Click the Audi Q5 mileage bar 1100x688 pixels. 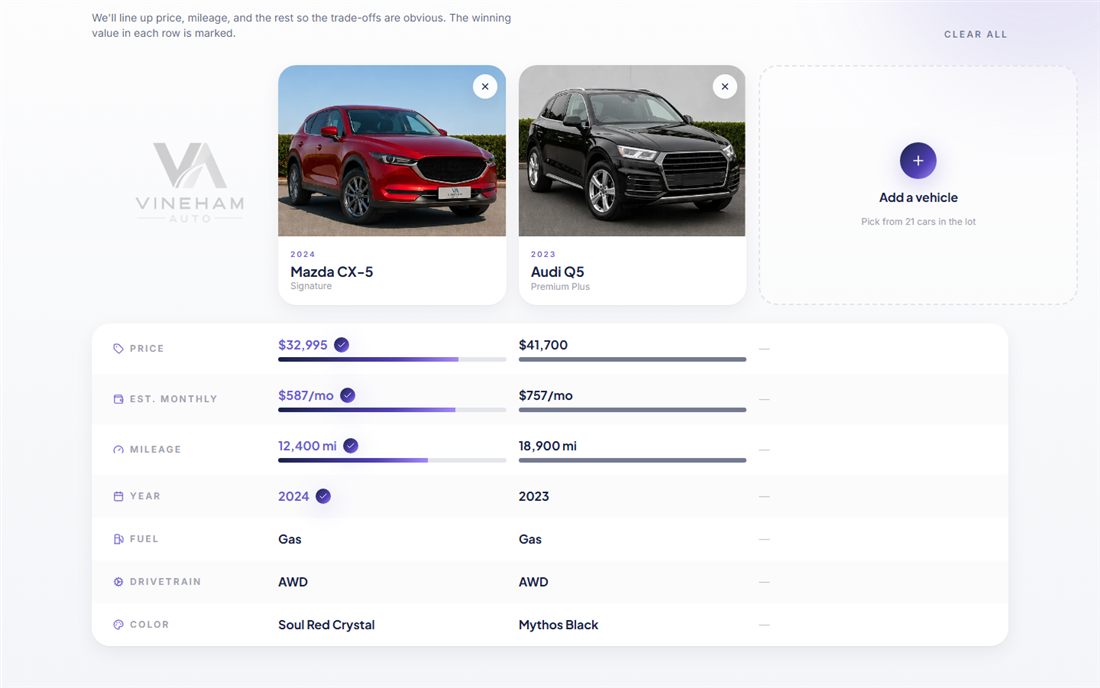tap(632, 460)
